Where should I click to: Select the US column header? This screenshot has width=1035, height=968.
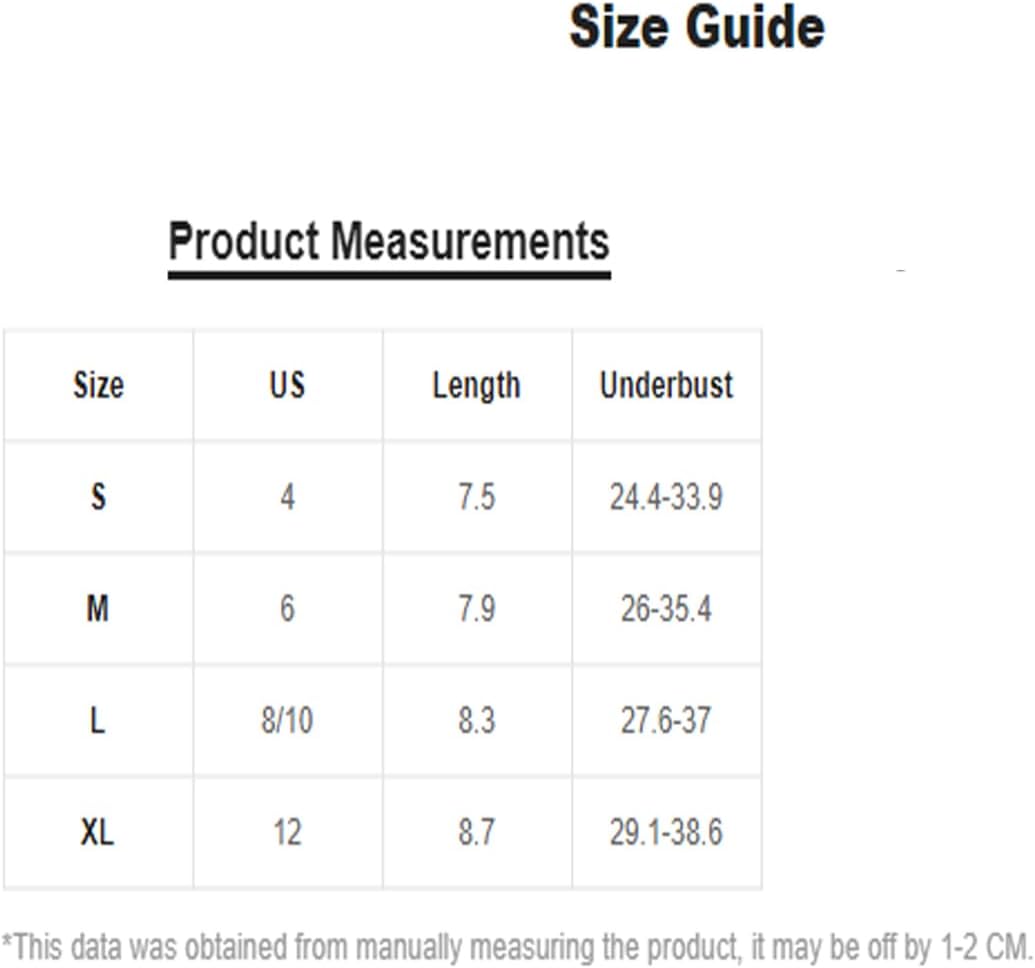[287, 384]
